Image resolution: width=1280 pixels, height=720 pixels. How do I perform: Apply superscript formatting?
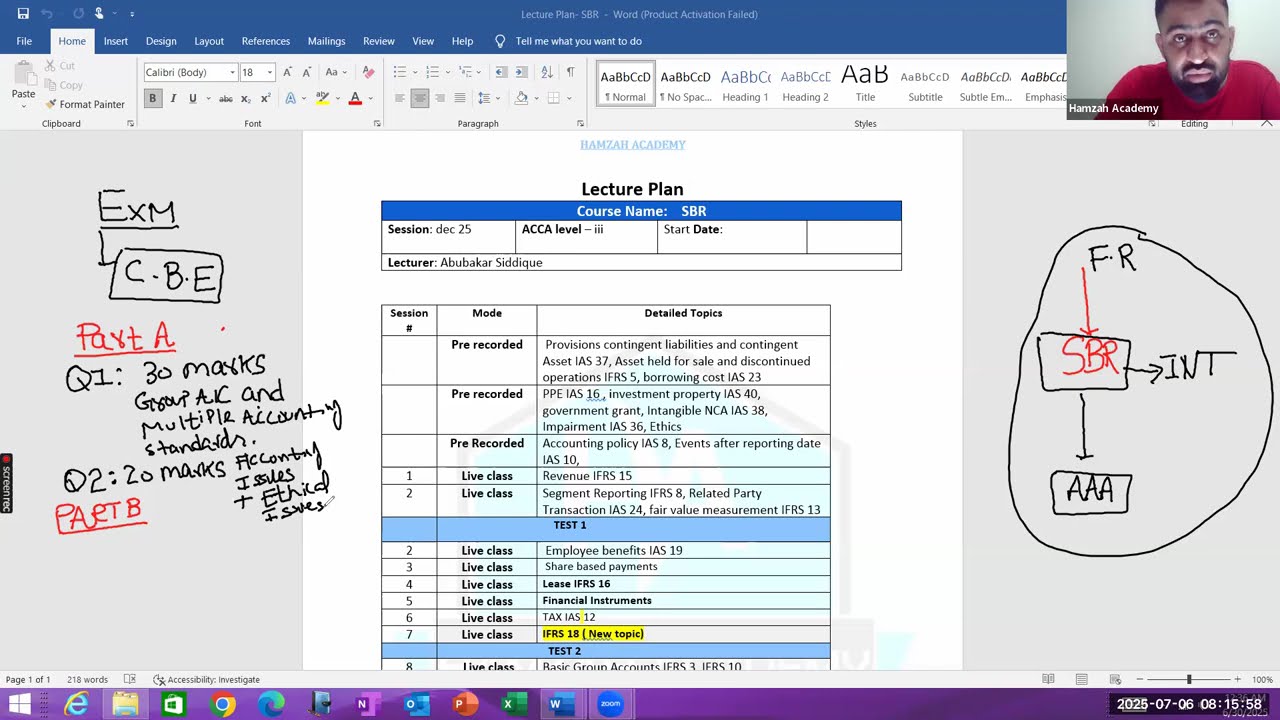[x=265, y=98]
